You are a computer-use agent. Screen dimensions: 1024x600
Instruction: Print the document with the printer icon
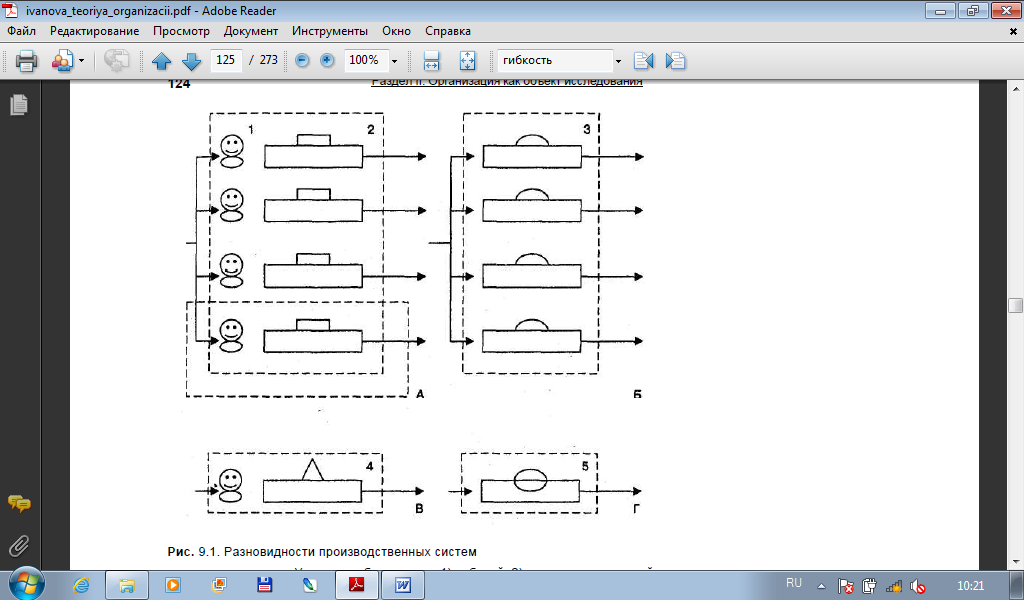pos(26,61)
